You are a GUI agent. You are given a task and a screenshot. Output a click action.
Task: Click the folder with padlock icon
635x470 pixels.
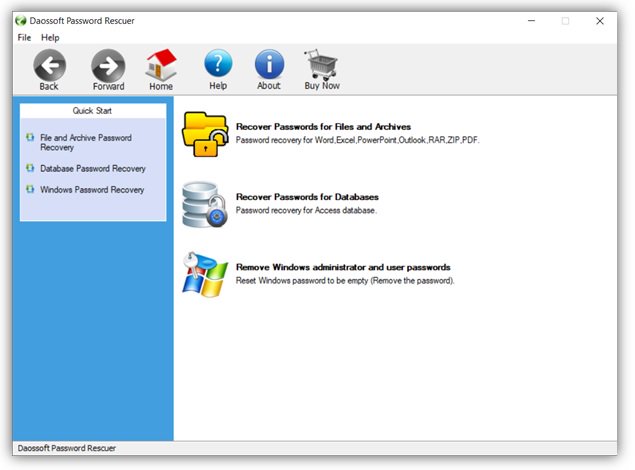205,134
